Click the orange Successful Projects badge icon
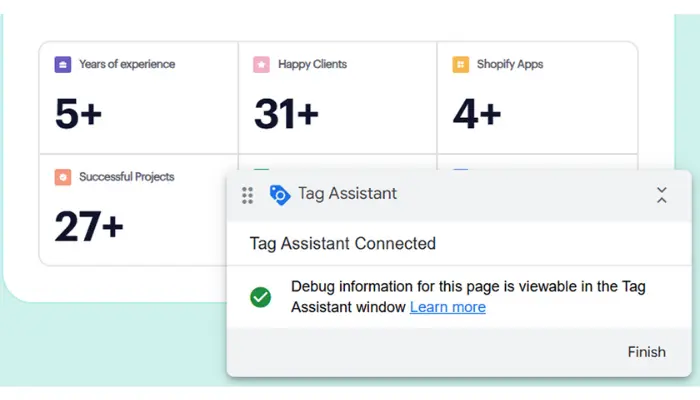Viewport: 700px width, 400px height. point(62,177)
